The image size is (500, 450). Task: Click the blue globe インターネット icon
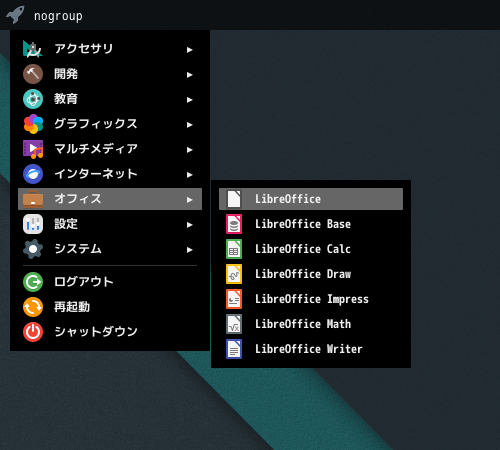pos(33,174)
